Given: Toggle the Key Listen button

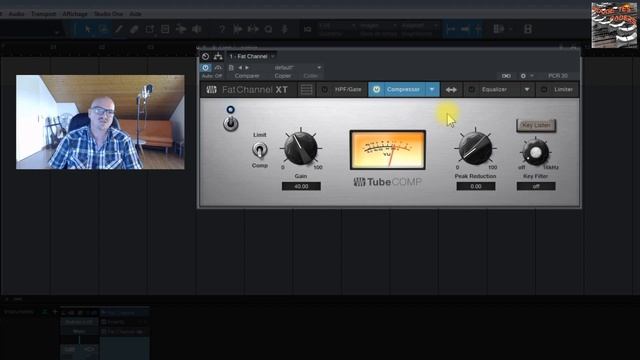Looking at the screenshot, I should coord(536,125).
